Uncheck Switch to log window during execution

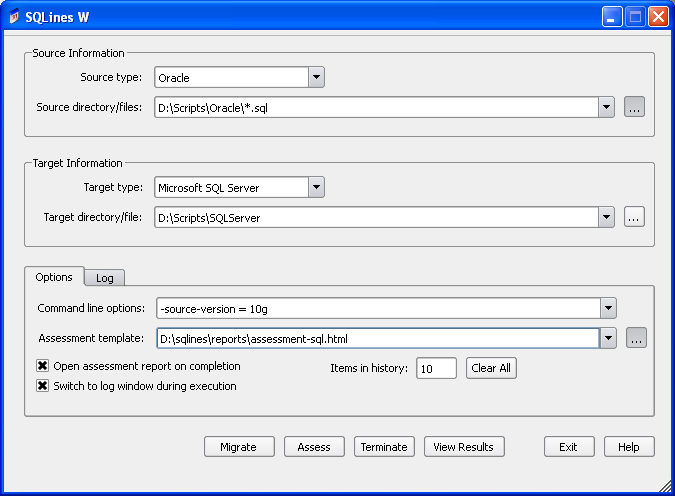pos(43,386)
